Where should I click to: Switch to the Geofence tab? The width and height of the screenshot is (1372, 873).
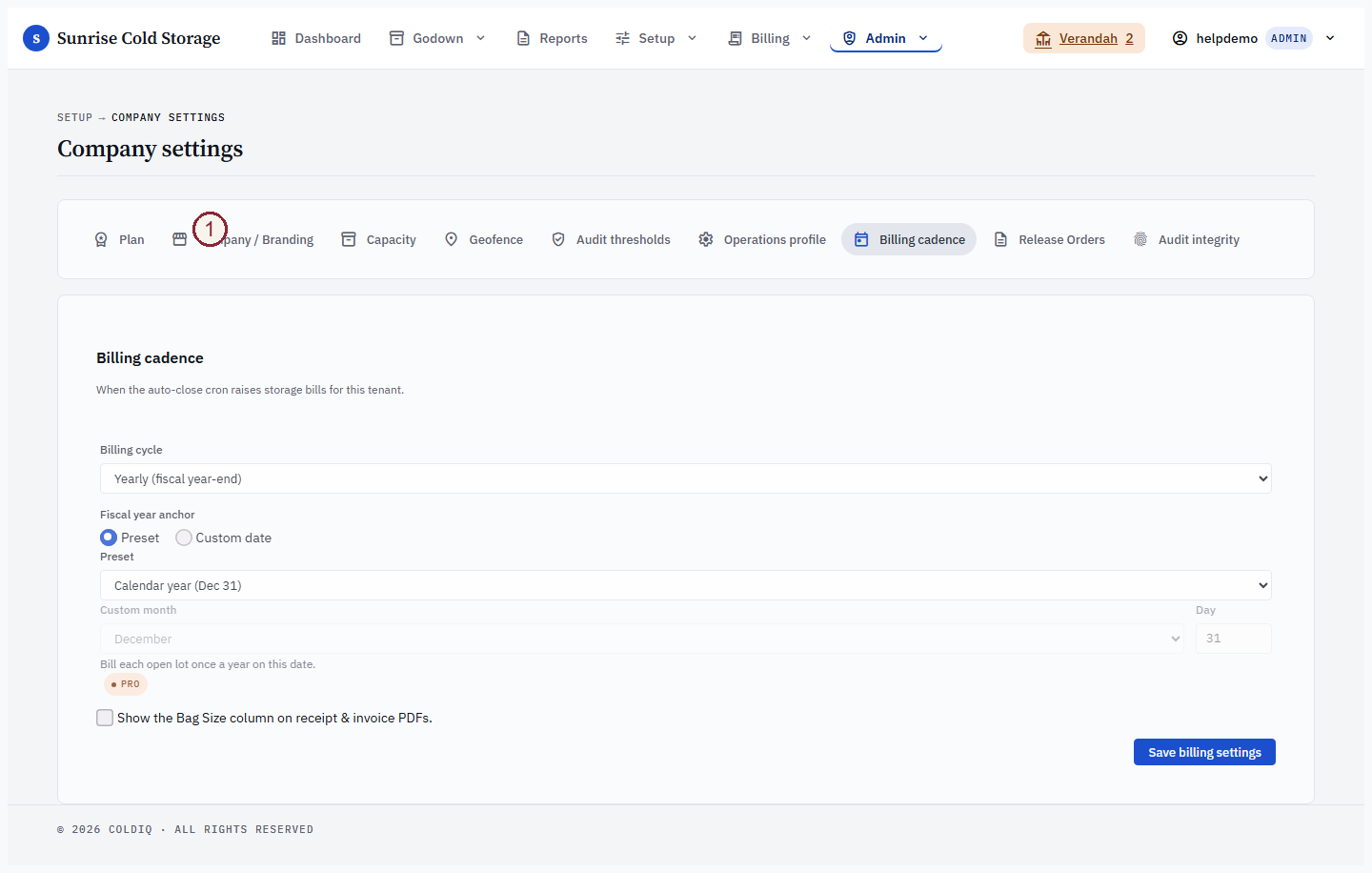coord(484,239)
